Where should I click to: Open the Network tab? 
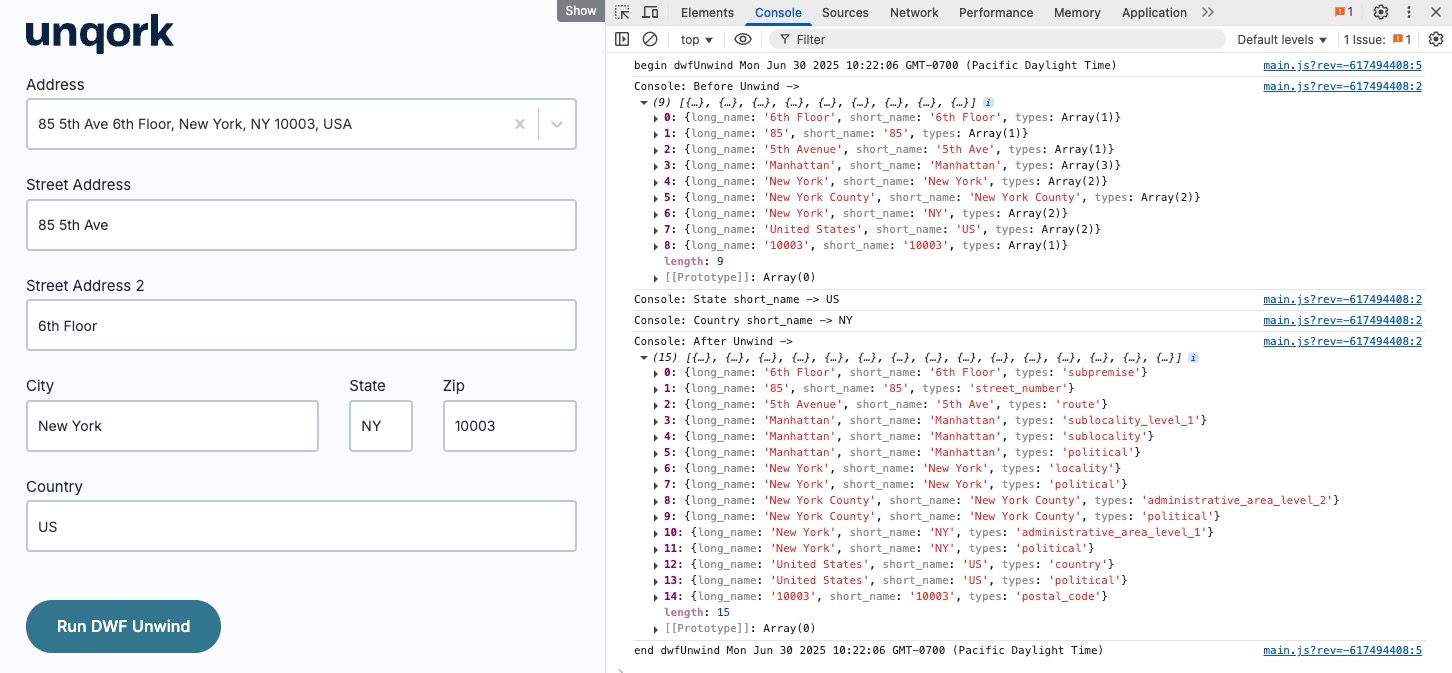[914, 12]
